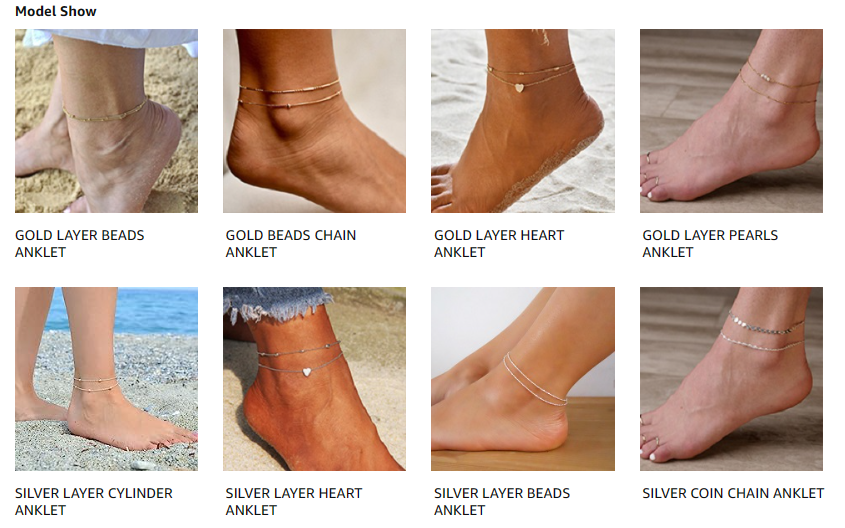Click the Model Show heading
The image size is (845, 528).
[x=56, y=11]
